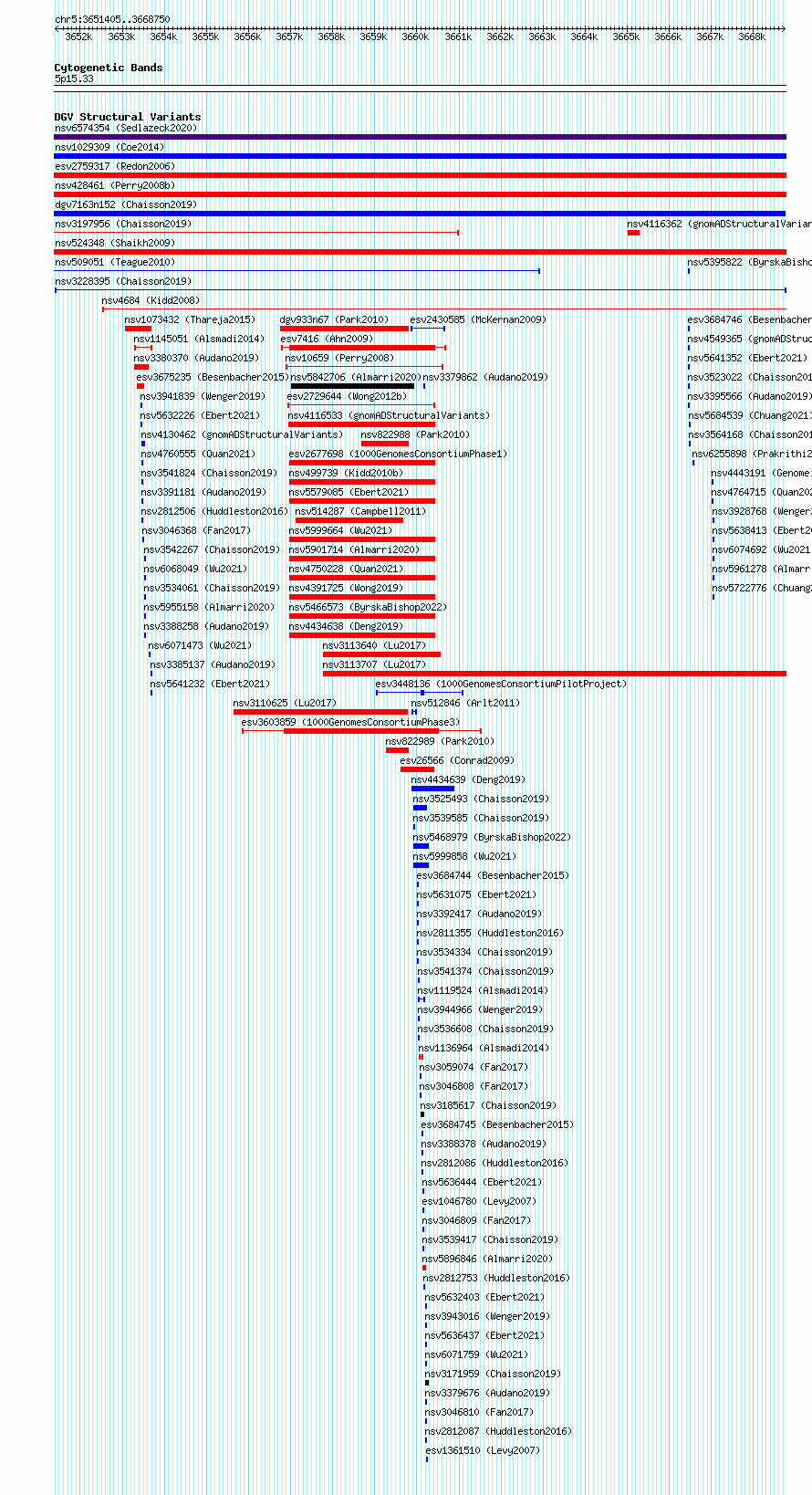The image size is (812, 1495).
Task: Select nsv5896846 (Almarri2020) label
Action: click(487, 1259)
